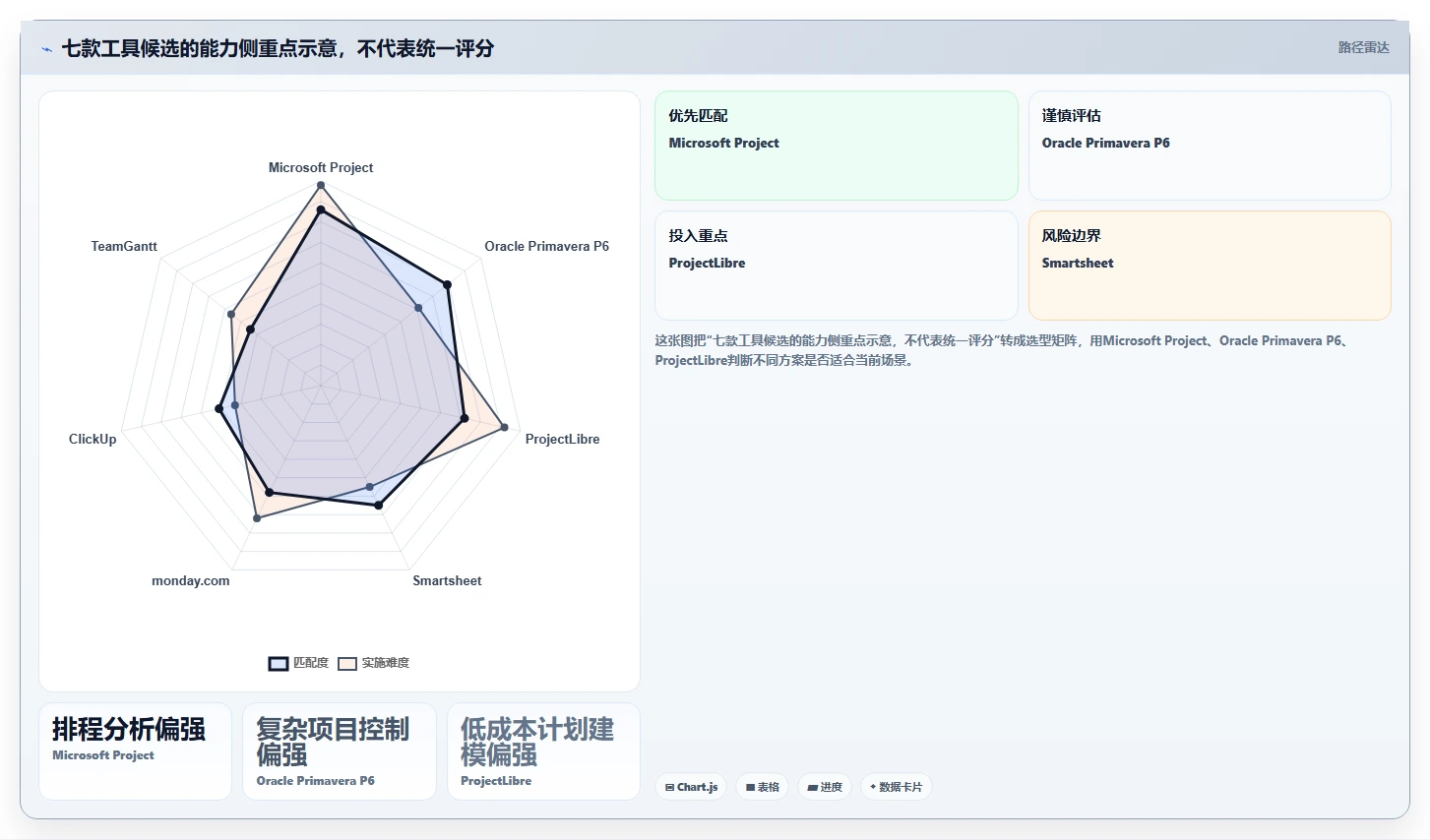
Task: Click the 实施难度 legend label
Action: pos(385,663)
